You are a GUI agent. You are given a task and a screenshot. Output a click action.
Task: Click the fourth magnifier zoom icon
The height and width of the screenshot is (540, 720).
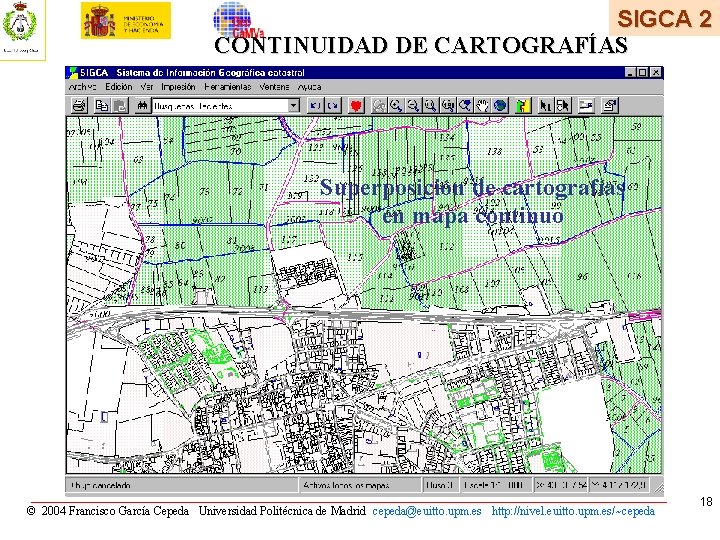[448, 106]
